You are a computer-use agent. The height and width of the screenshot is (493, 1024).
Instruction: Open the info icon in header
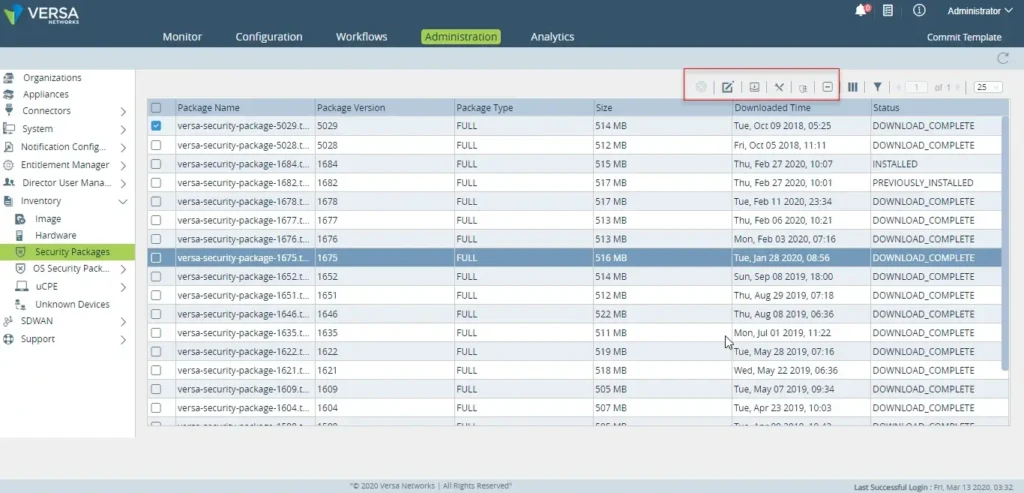919,11
